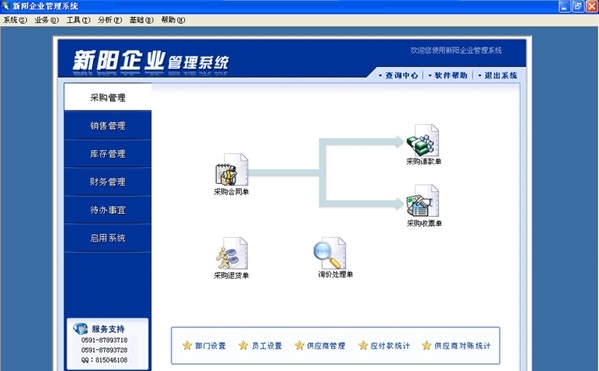Open the 采购收票单 invoice receipt icon
This screenshot has height=371, width=599.
[x=423, y=201]
